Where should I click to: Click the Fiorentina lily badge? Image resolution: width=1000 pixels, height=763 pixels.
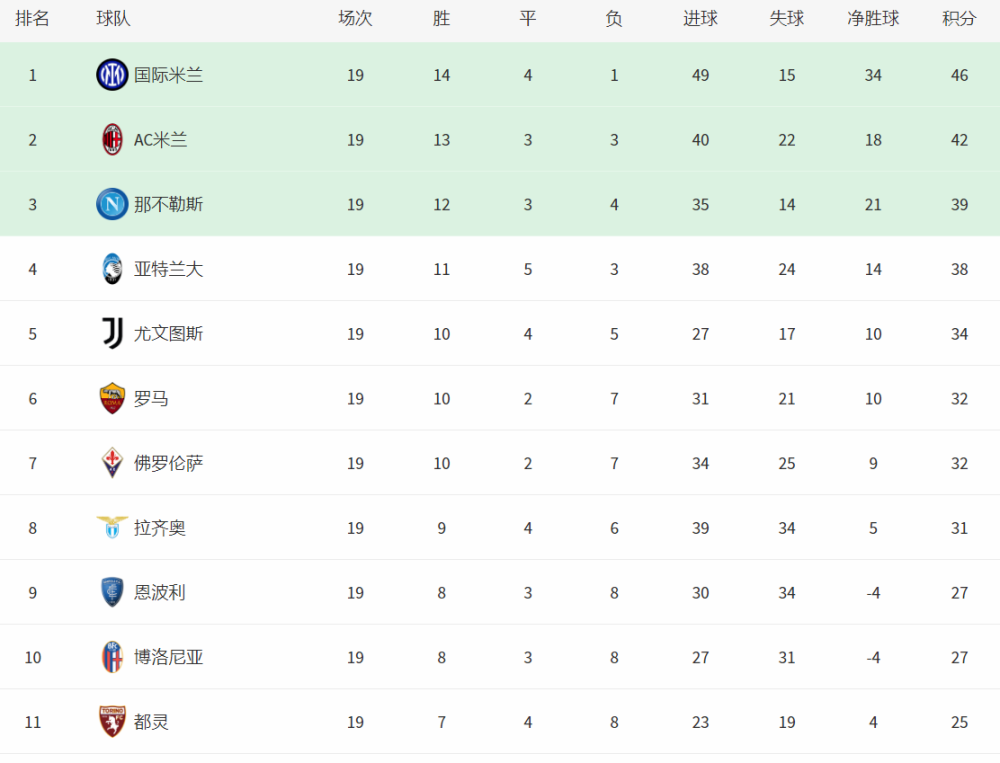pyautogui.click(x=112, y=463)
